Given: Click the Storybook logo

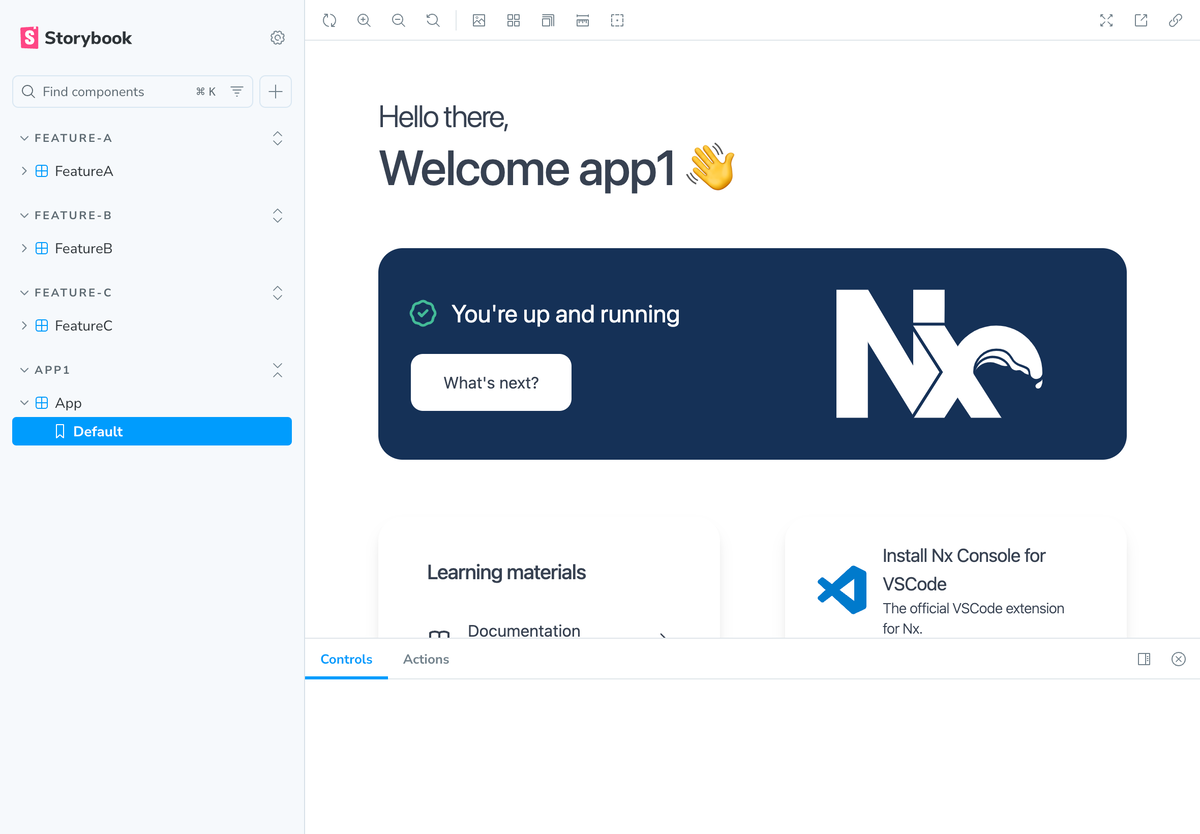Looking at the screenshot, I should pyautogui.click(x=76, y=38).
